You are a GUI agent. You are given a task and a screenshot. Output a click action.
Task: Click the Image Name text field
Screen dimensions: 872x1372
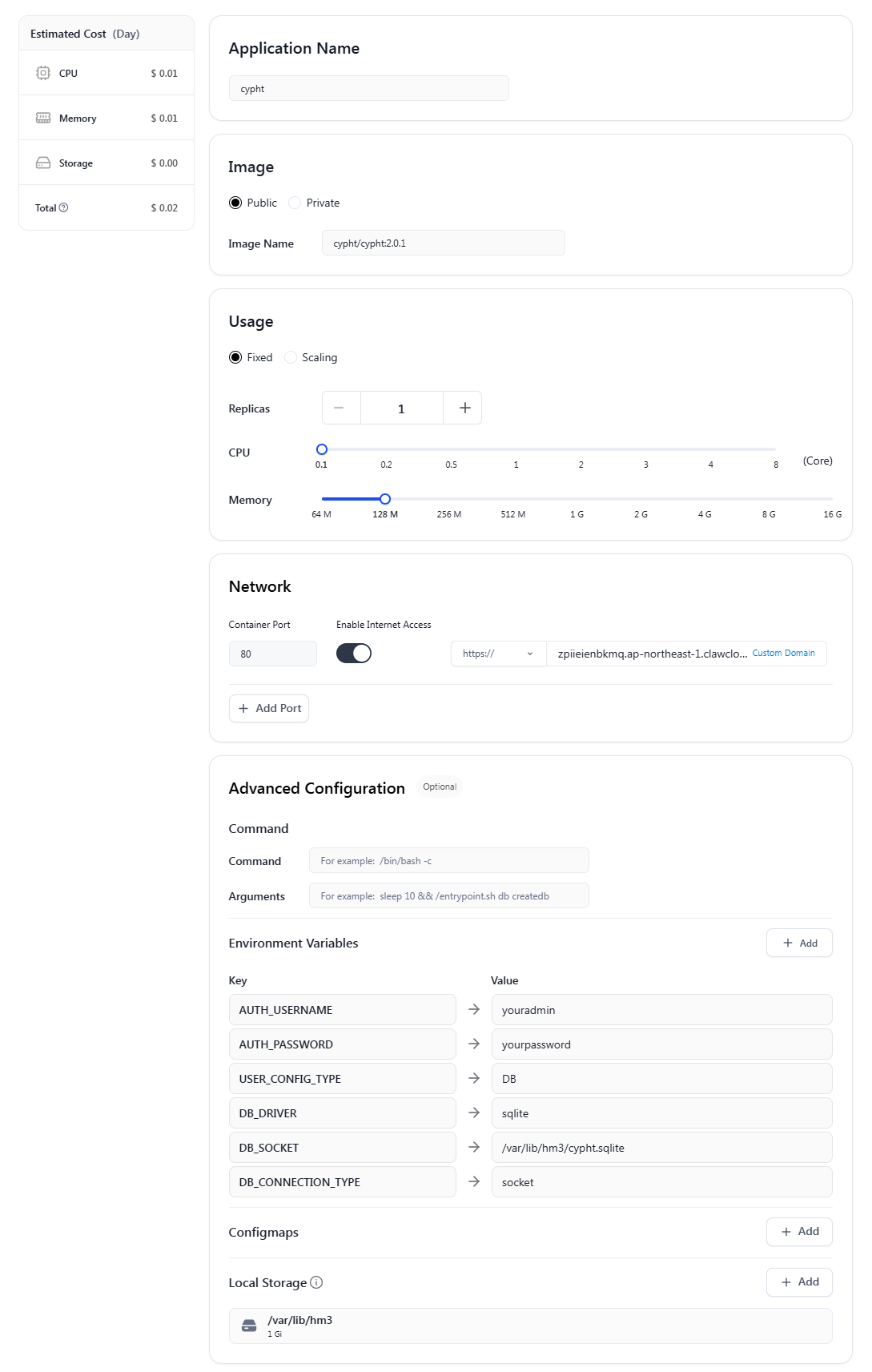point(443,243)
